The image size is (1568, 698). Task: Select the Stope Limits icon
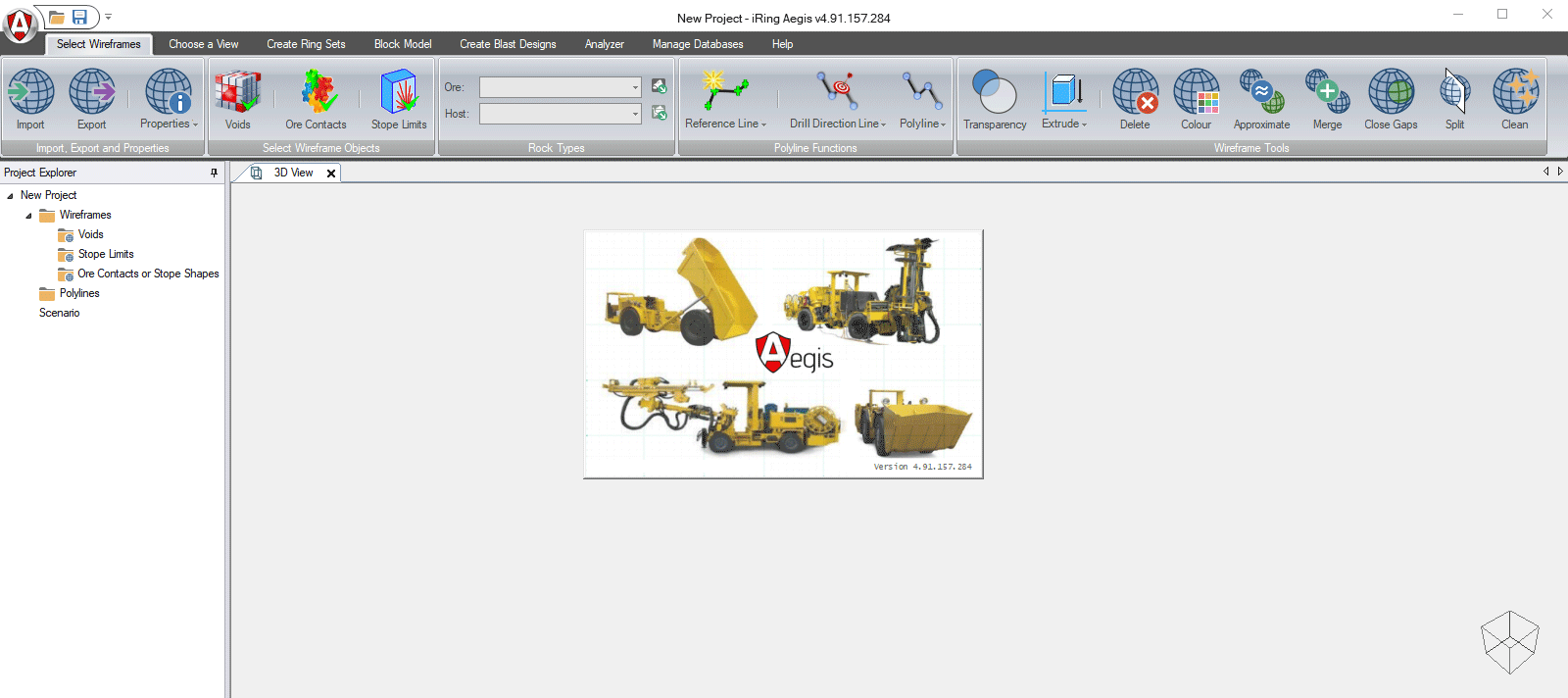pyautogui.click(x=399, y=92)
